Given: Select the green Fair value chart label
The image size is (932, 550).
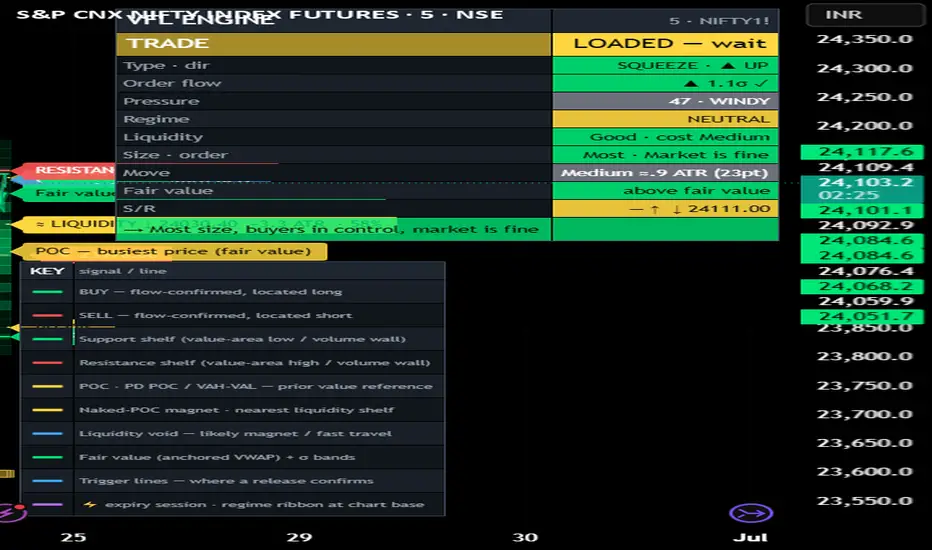Looking at the screenshot, I should [x=70, y=193].
